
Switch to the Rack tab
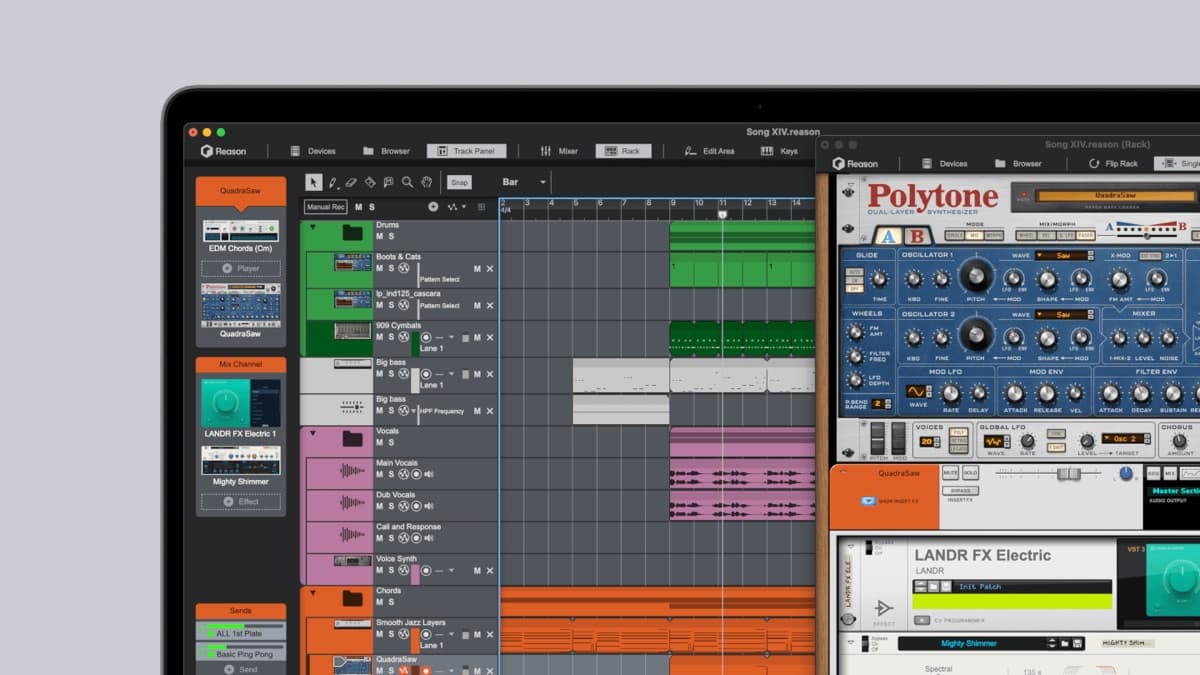pos(623,151)
